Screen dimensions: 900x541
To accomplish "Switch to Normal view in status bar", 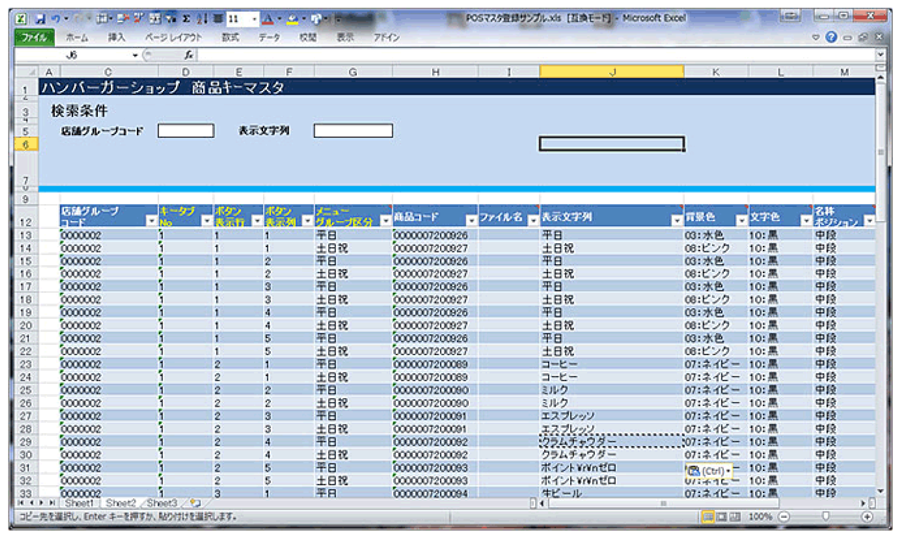I will point(708,517).
